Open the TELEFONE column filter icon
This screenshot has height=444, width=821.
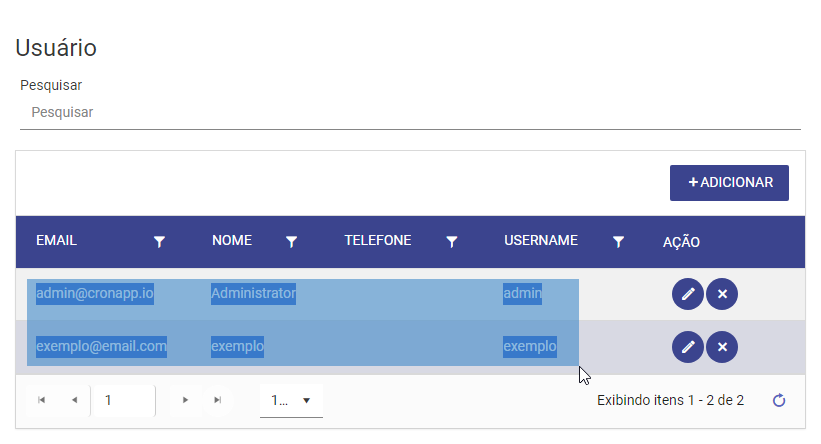click(451, 241)
